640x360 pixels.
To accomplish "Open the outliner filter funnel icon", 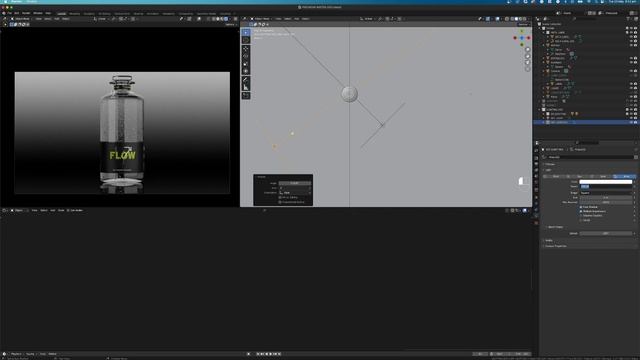I will [629, 19].
